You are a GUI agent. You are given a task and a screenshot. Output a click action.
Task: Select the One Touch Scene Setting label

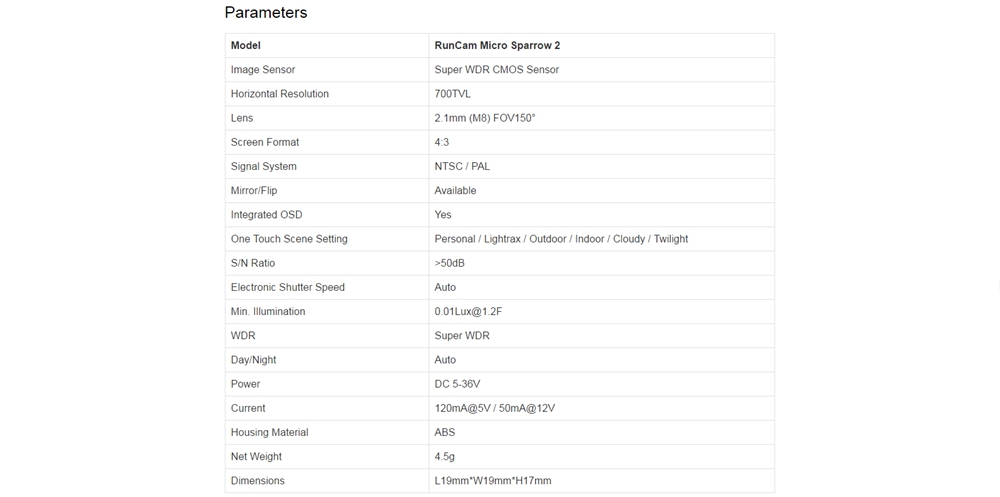pyautogui.click(x=289, y=239)
